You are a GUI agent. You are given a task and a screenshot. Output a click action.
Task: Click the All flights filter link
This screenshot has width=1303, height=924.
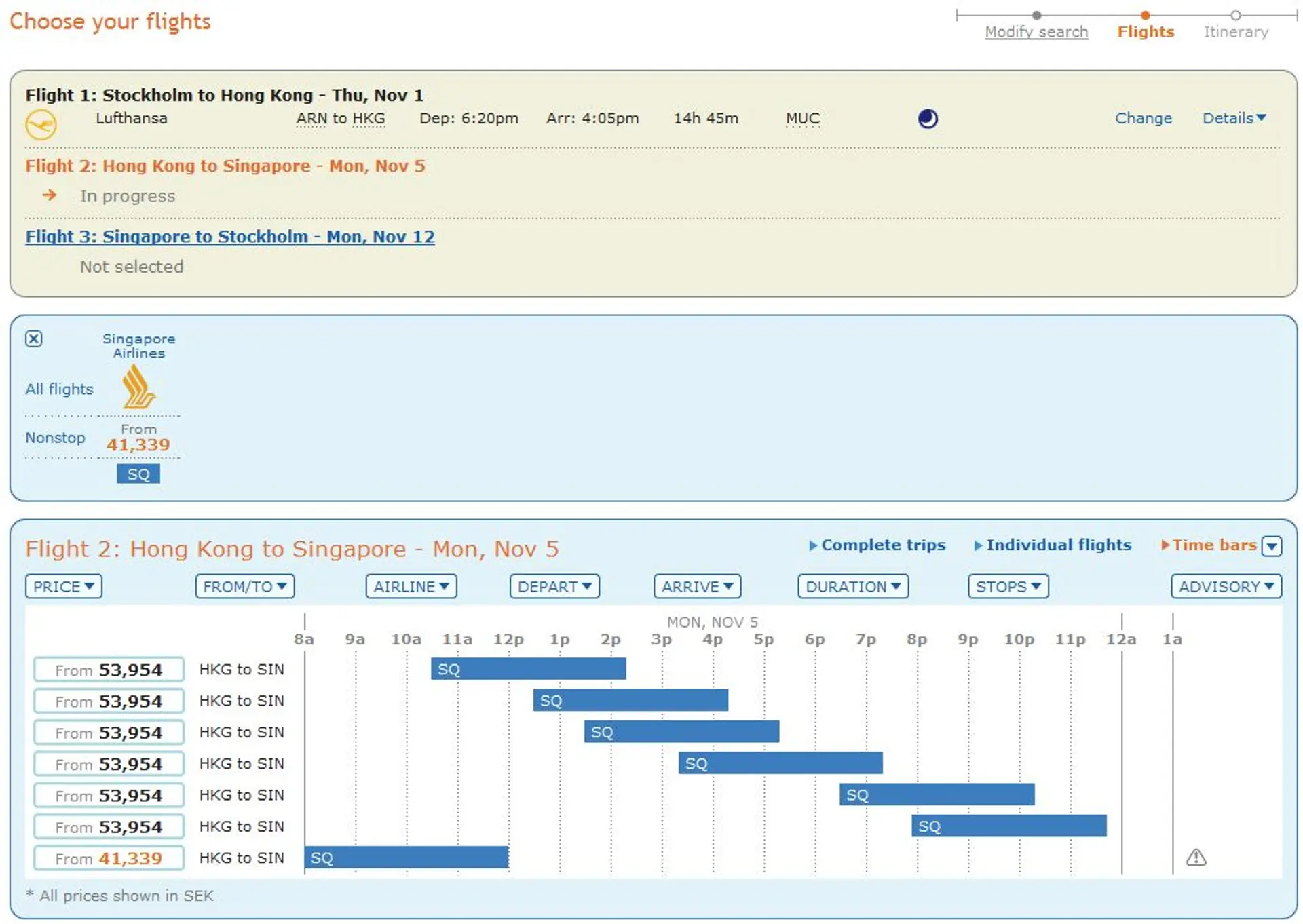coord(59,389)
